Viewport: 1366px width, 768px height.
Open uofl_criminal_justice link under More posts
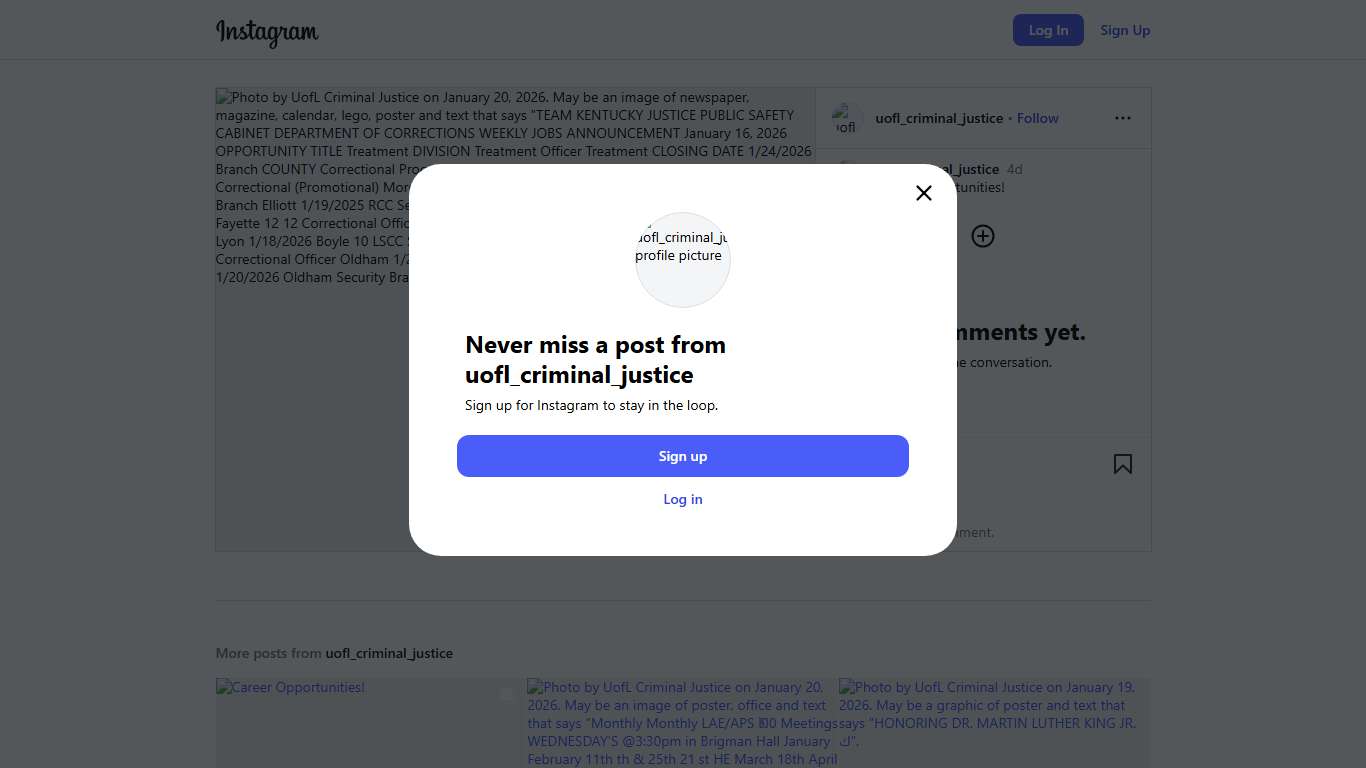(x=389, y=653)
